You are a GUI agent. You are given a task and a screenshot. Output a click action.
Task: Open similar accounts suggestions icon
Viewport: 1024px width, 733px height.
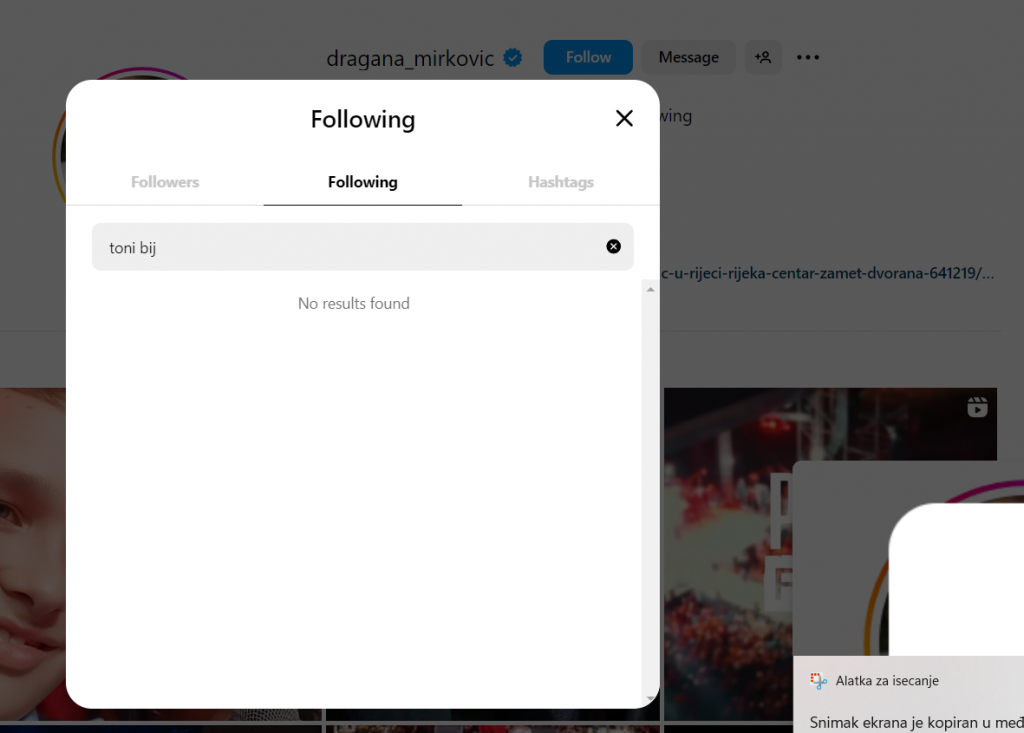click(x=763, y=58)
